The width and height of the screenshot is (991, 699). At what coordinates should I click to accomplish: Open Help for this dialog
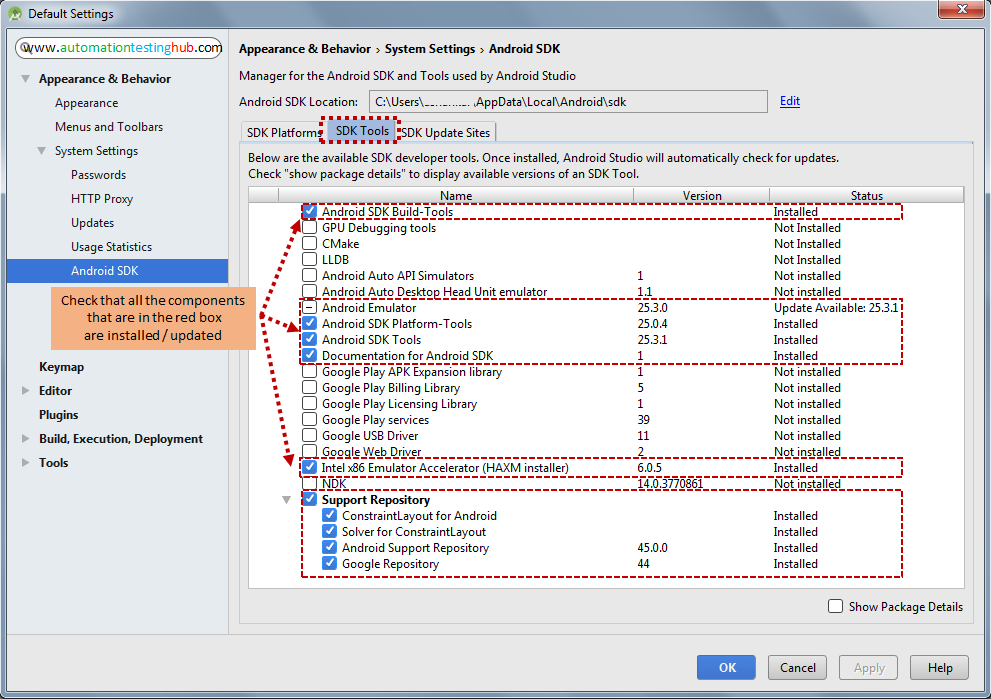[x=939, y=667]
